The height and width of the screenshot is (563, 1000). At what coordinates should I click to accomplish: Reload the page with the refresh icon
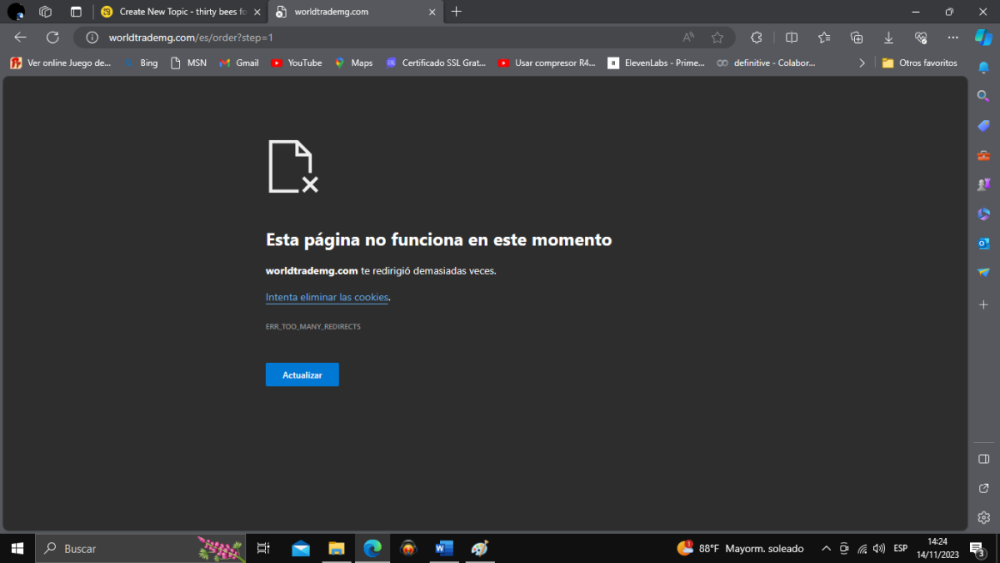tap(53, 38)
